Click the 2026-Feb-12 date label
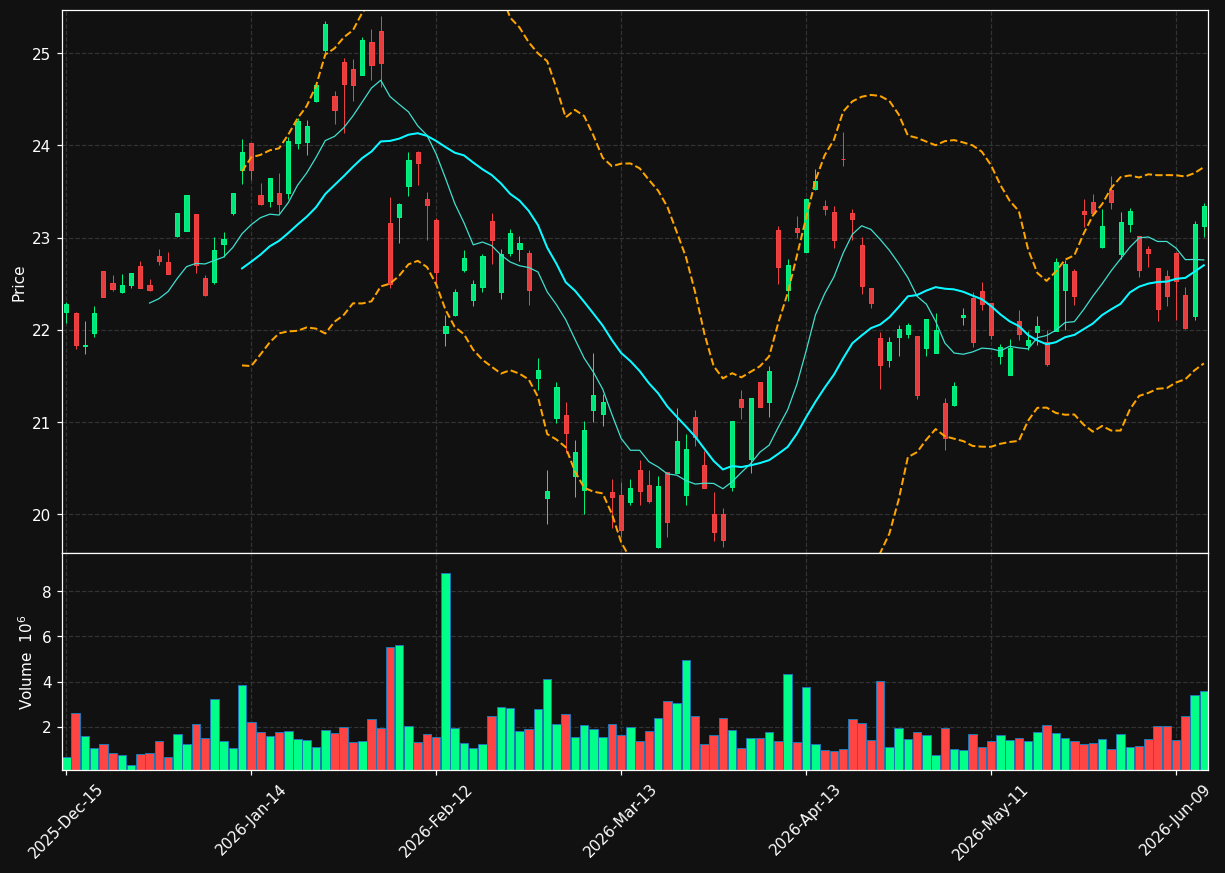This screenshot has height=873, width=1225. click(x=436, y=820)
